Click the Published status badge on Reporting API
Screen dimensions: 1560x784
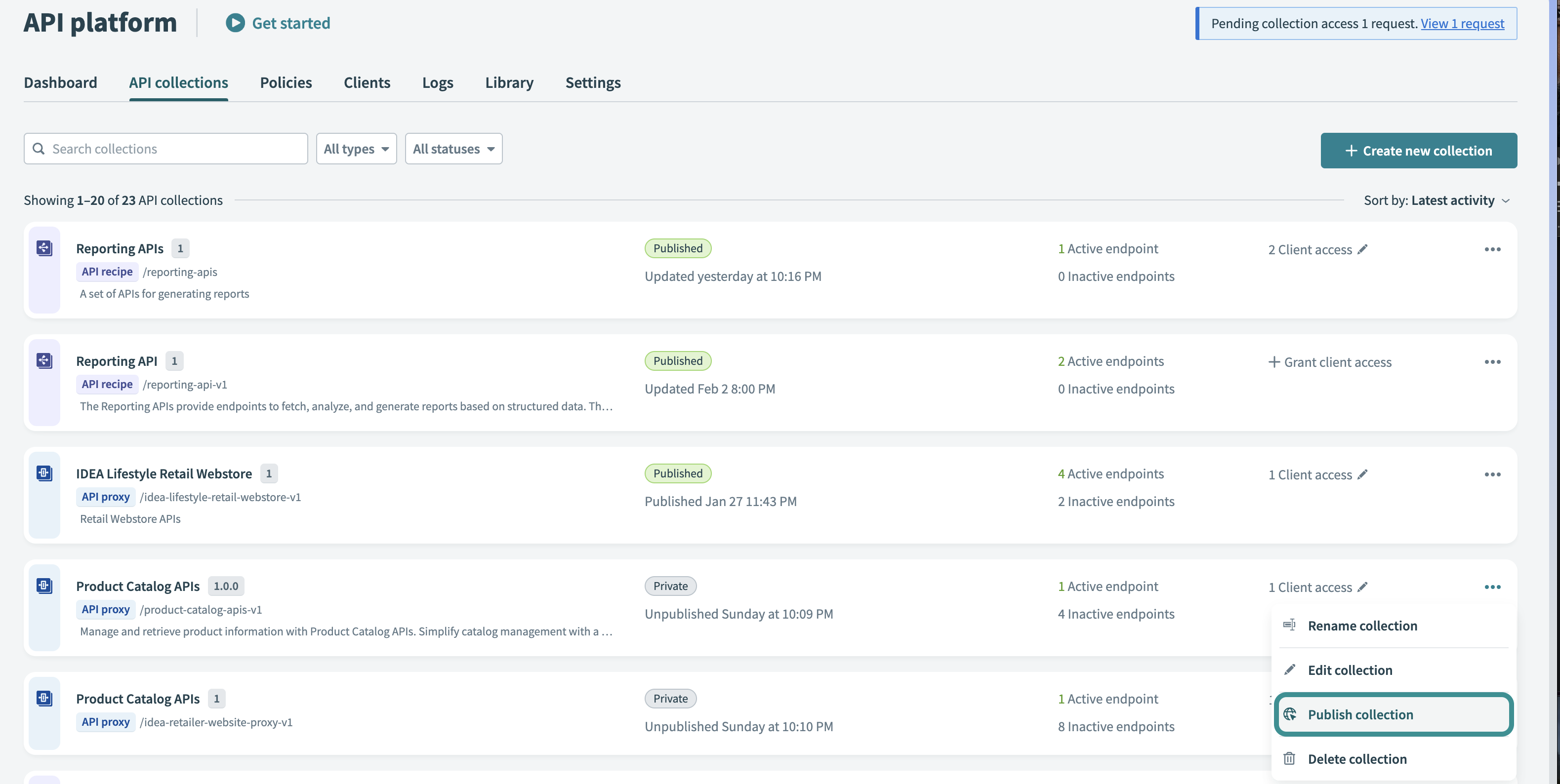coord(678,360)
